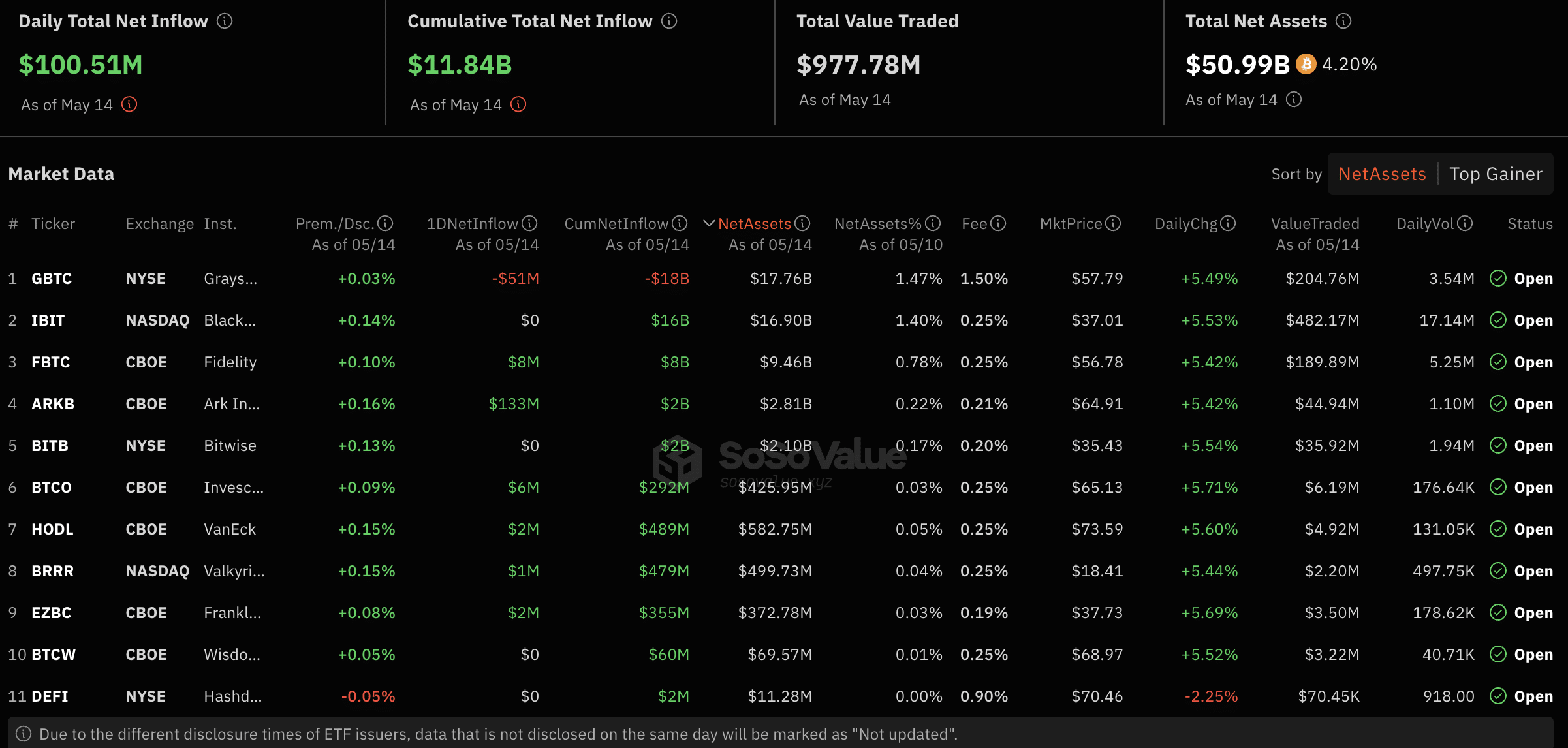
Task: Click VanEck institution name
Action: [230, 529]
